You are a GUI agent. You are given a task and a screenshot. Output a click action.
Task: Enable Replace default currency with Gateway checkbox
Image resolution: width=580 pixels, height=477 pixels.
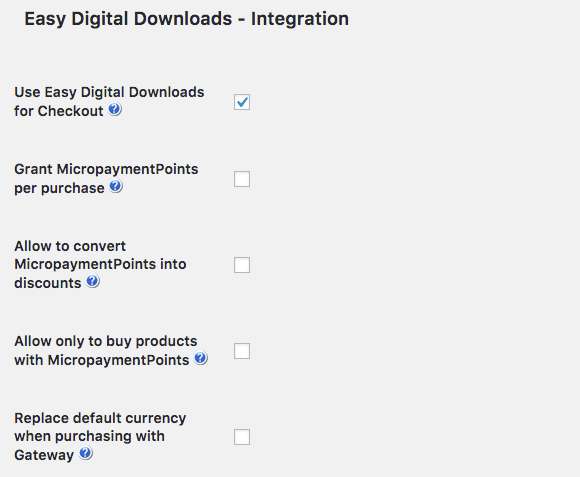tap(242, 437)
